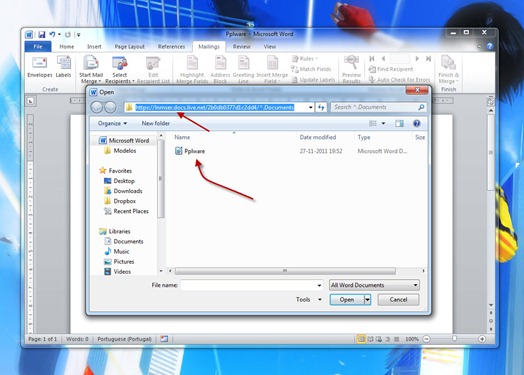524x375 pixels.
Task: Click the Greeting Line icon
Action: (x=243, y=70)
